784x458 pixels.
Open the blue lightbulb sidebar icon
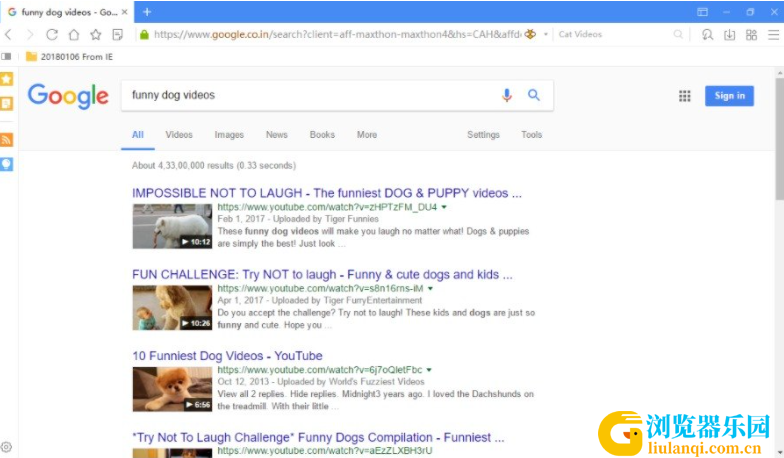click(6, 164)
